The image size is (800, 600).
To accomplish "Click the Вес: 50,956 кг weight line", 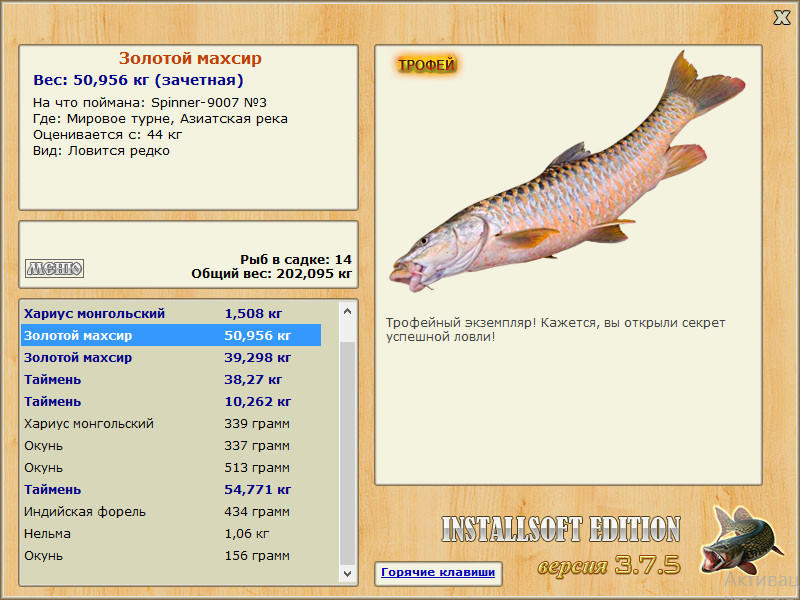I will (138, 80).
